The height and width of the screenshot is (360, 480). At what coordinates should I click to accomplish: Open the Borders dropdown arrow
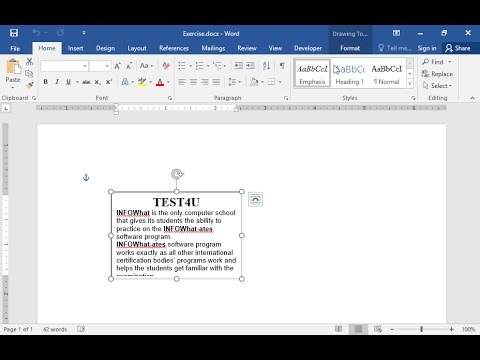pos(280,82)
